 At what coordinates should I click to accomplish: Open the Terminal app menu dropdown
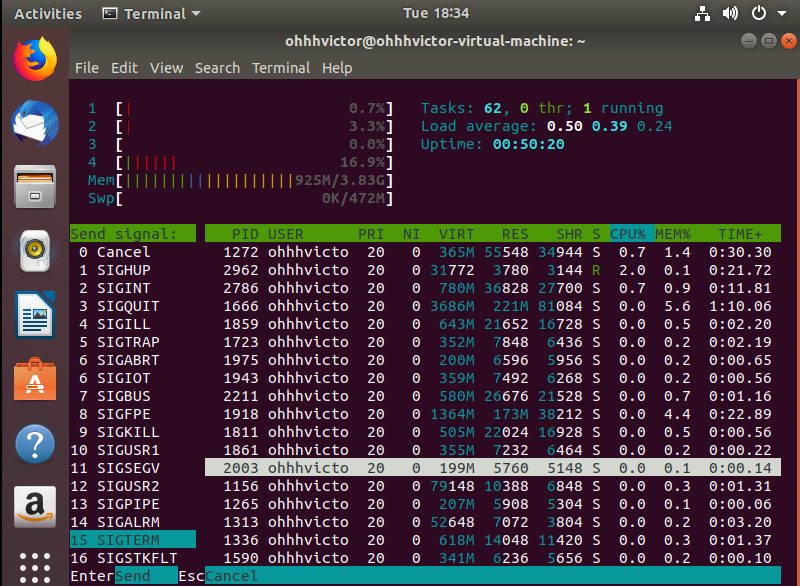pyautogui.click(x=152, y=14)
